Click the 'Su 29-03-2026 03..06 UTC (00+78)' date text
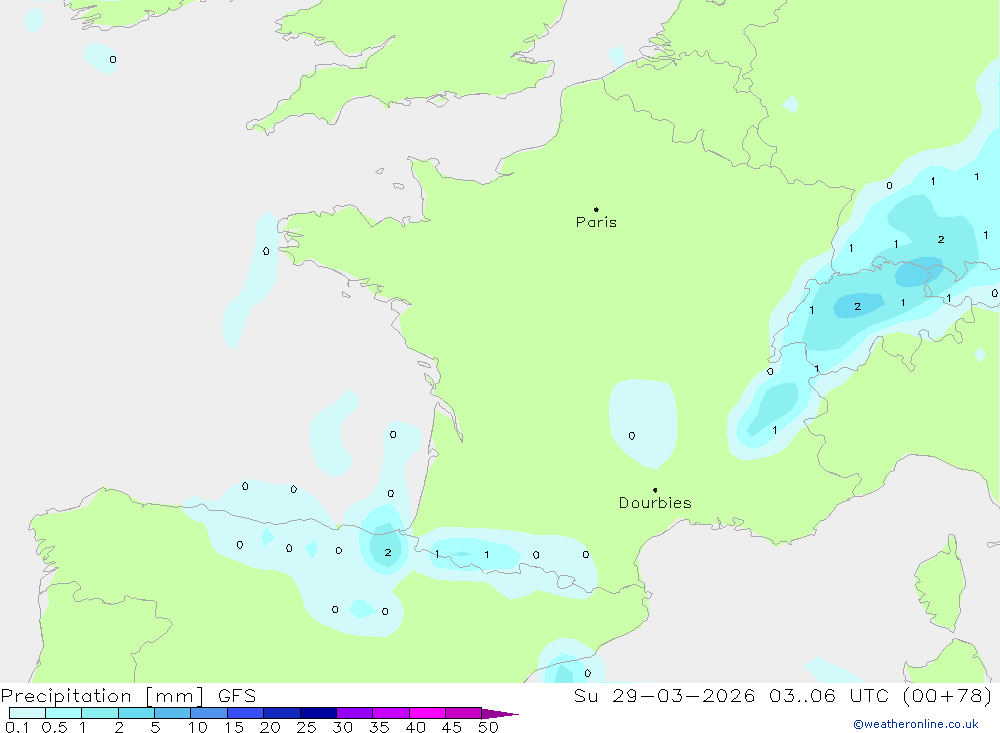The height and width of the screenshot is (733, 1000). pos(783,695)
